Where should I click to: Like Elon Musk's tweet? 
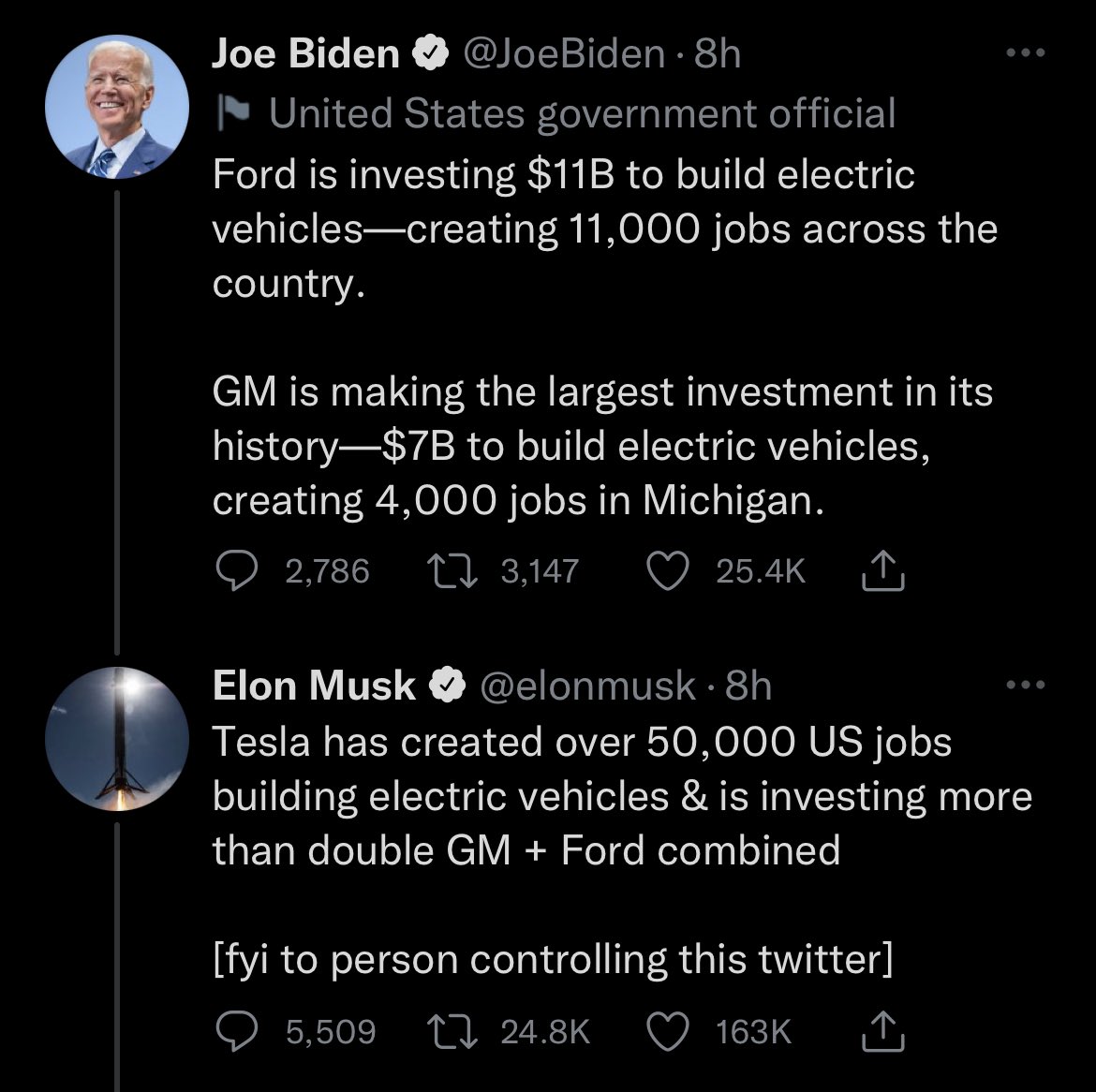tap(669, 1031)
